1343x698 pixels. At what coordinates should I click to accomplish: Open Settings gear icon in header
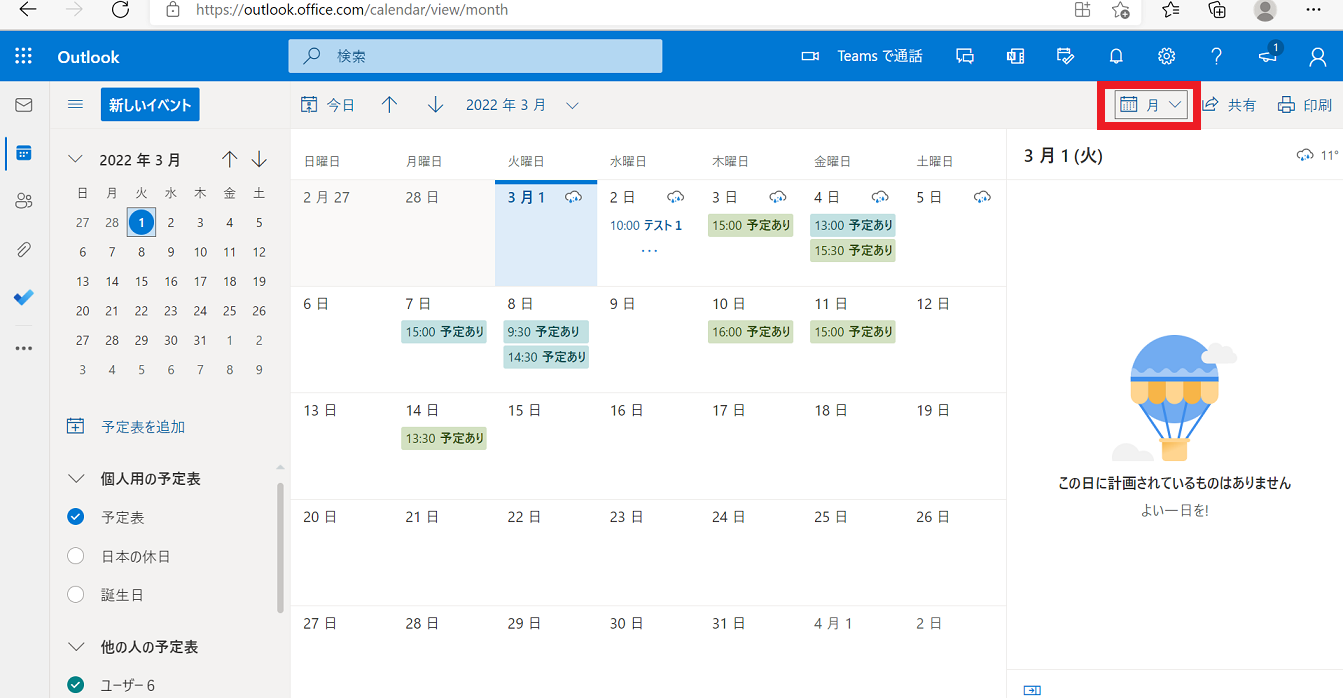click(x=1166, y=57)
